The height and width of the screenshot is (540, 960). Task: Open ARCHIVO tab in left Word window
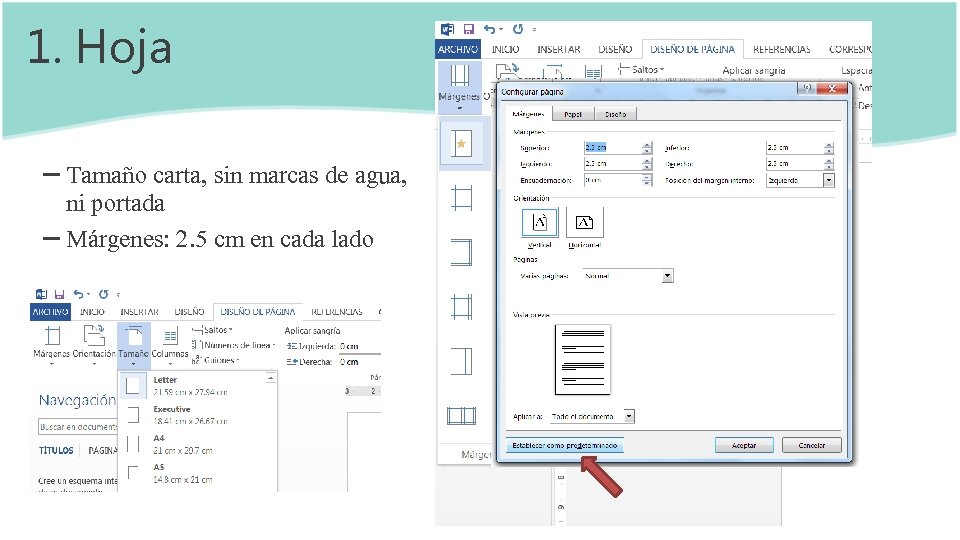(50, 312)
